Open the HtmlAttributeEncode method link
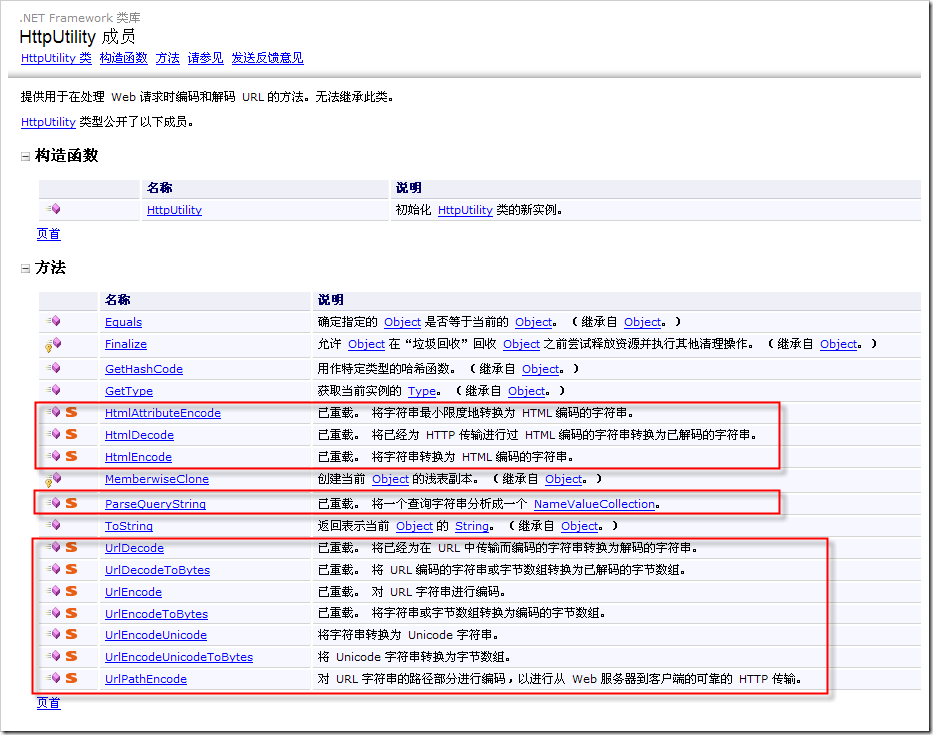Viewport: 933px width, 735px height. [162, 413]
